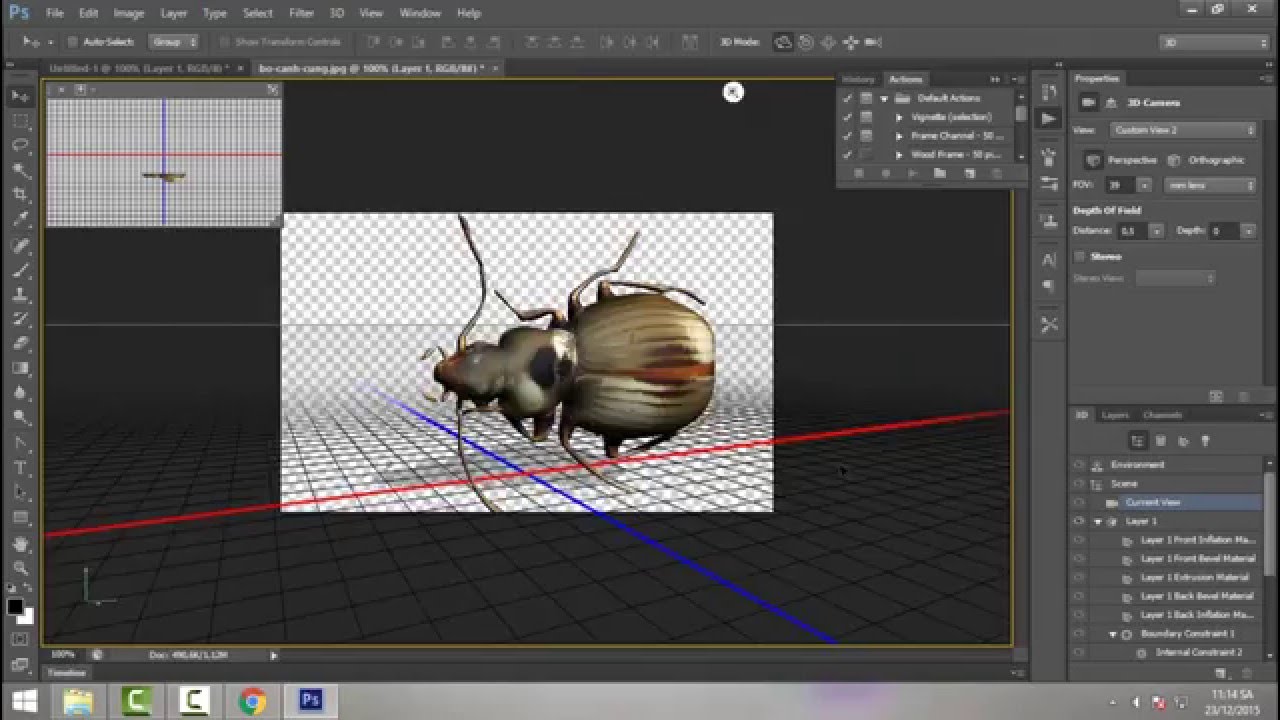Switch to the Channels tab
Screen dimensions: 1280x720
[1162, 415]
